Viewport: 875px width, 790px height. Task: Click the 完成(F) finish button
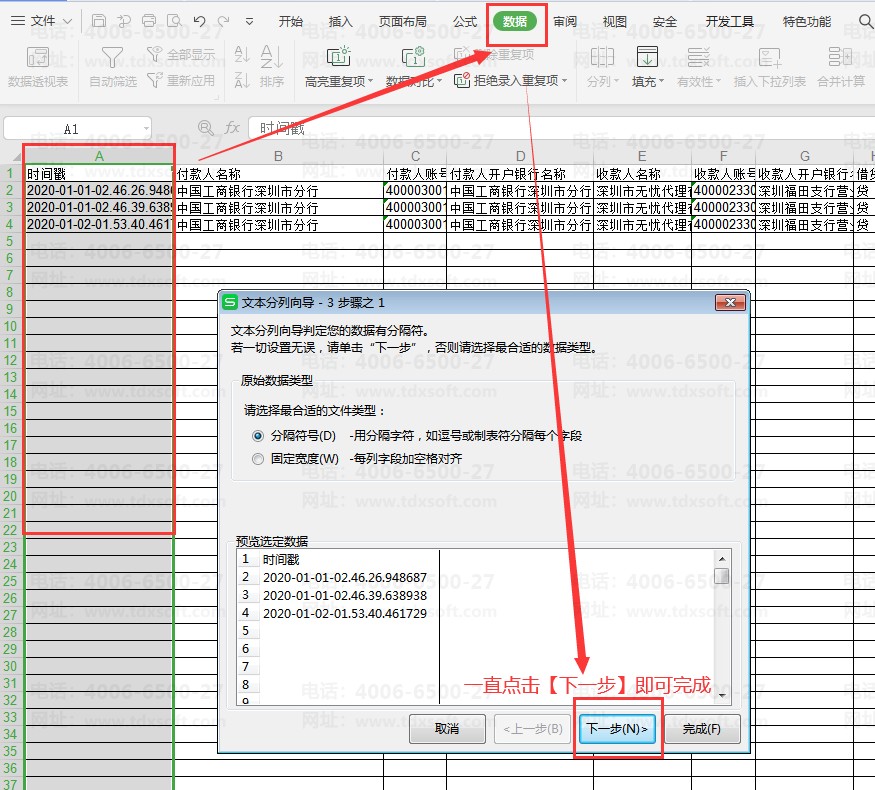pos(701,729)
